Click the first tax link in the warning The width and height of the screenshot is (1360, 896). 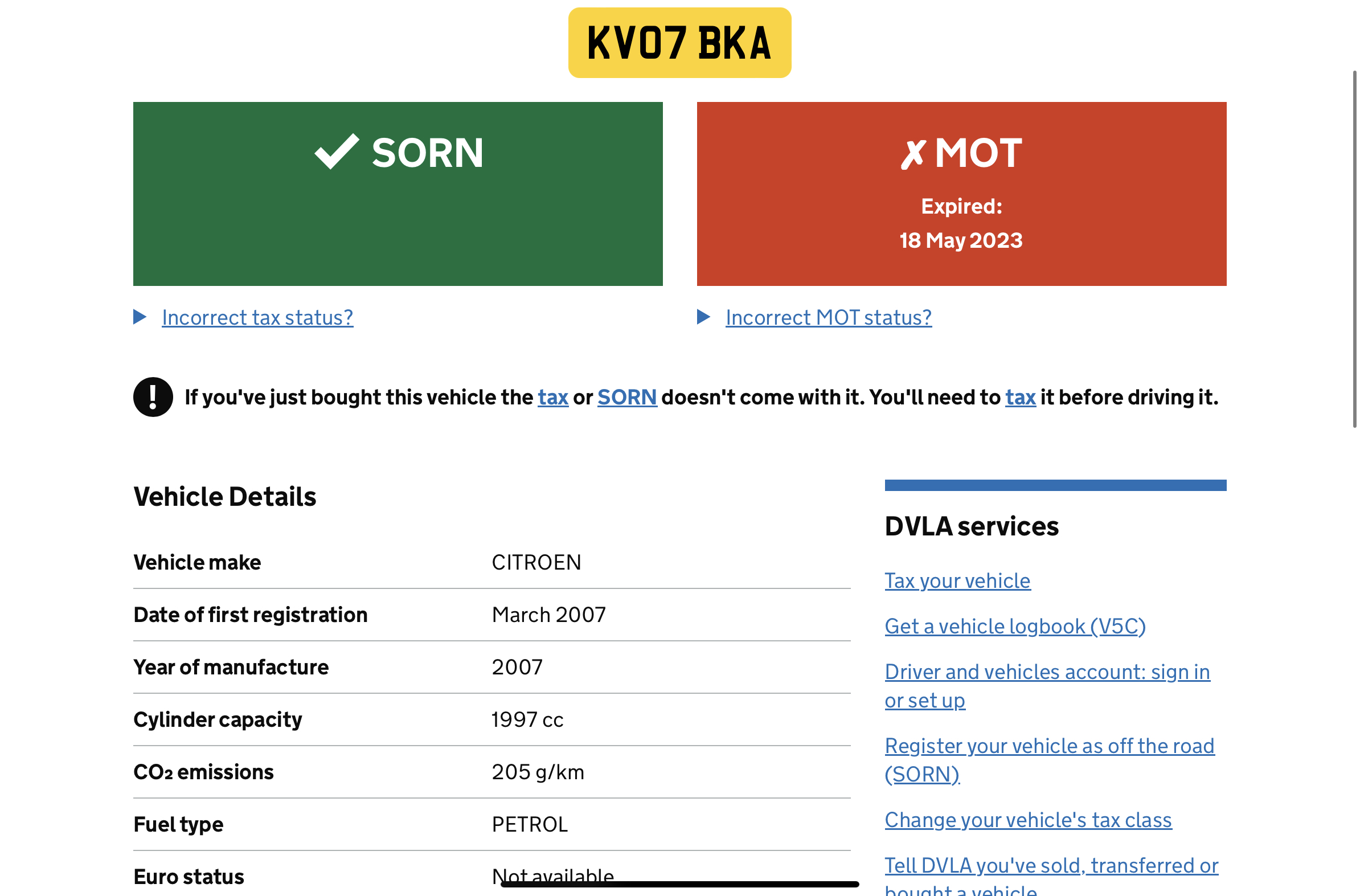tap(552, 397)
